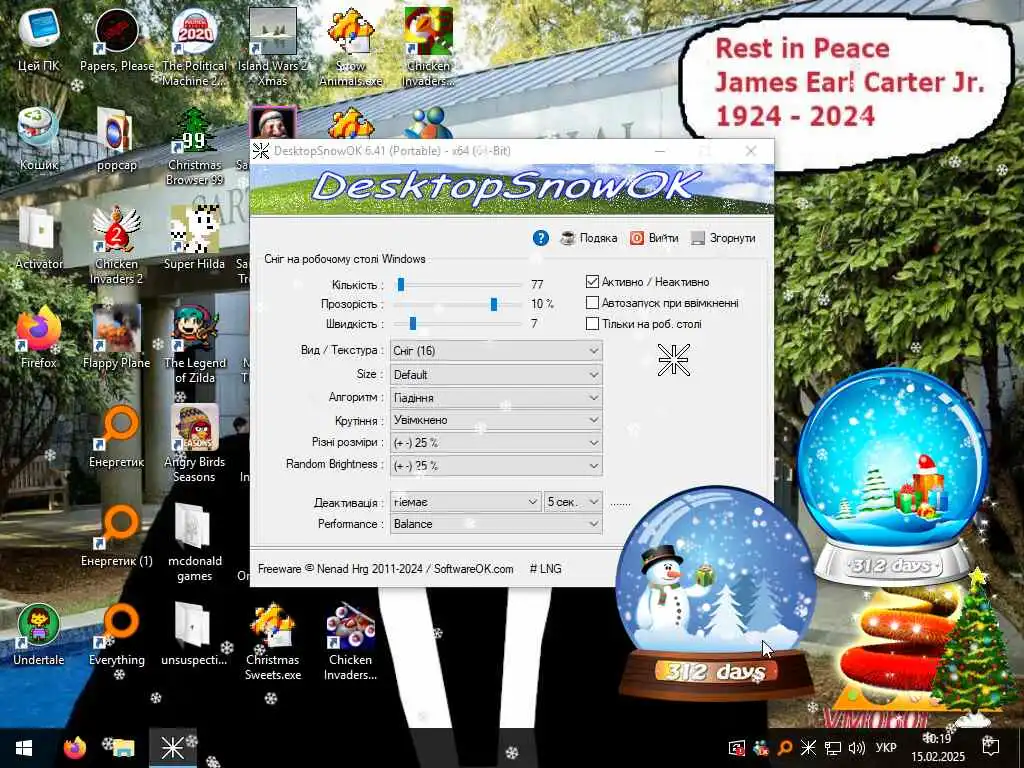Open the # LNG language menu

[x=545, y=569]
